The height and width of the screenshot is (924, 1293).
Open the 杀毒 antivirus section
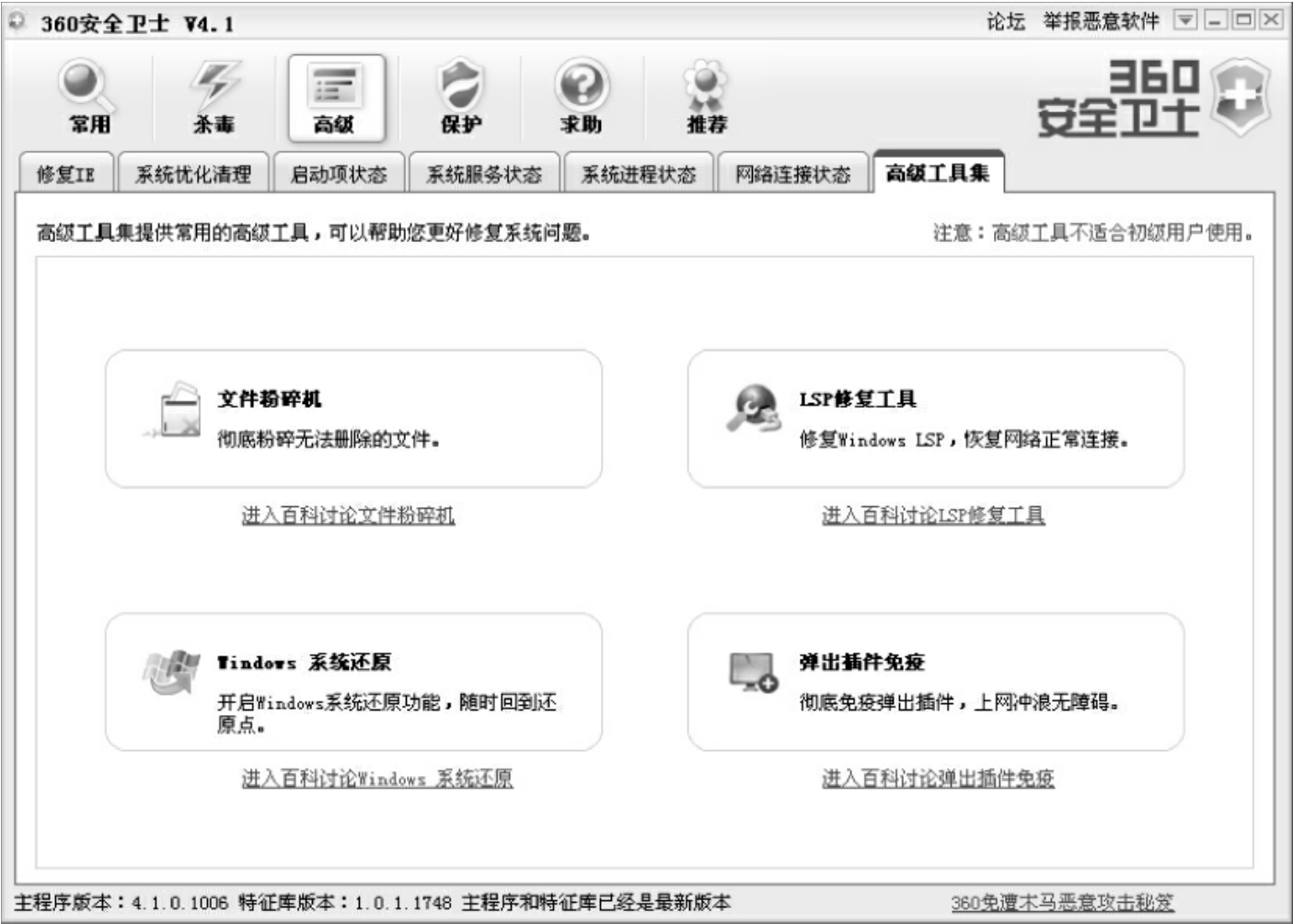click(x=214, y=98)
